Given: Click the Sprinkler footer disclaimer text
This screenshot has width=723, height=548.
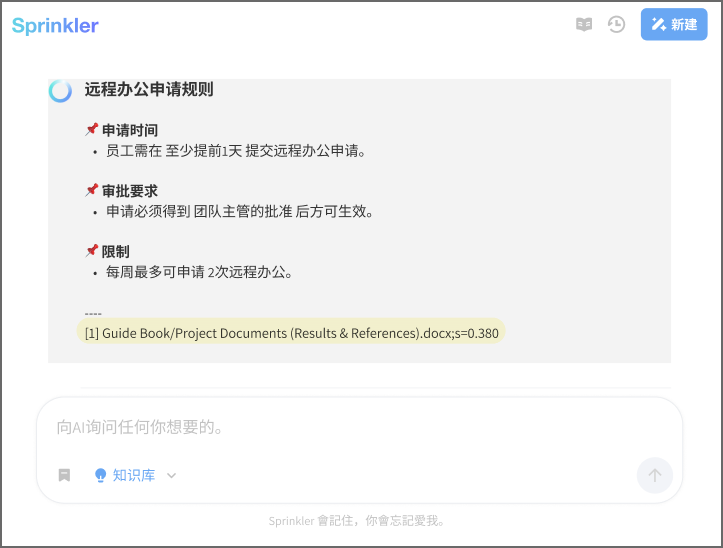Looking at the screenshot, I should pyautogui.click(x=357, y=521).
